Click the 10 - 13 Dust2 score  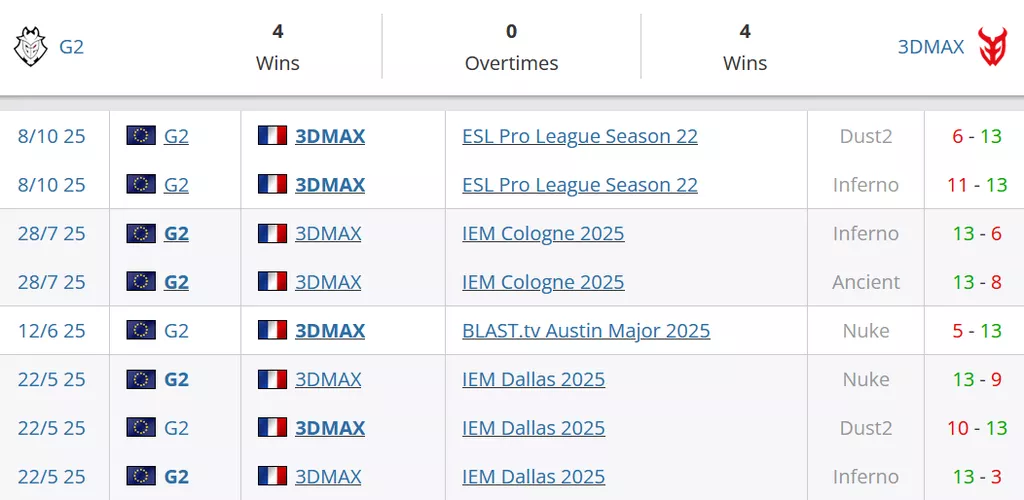click(977, 428)
